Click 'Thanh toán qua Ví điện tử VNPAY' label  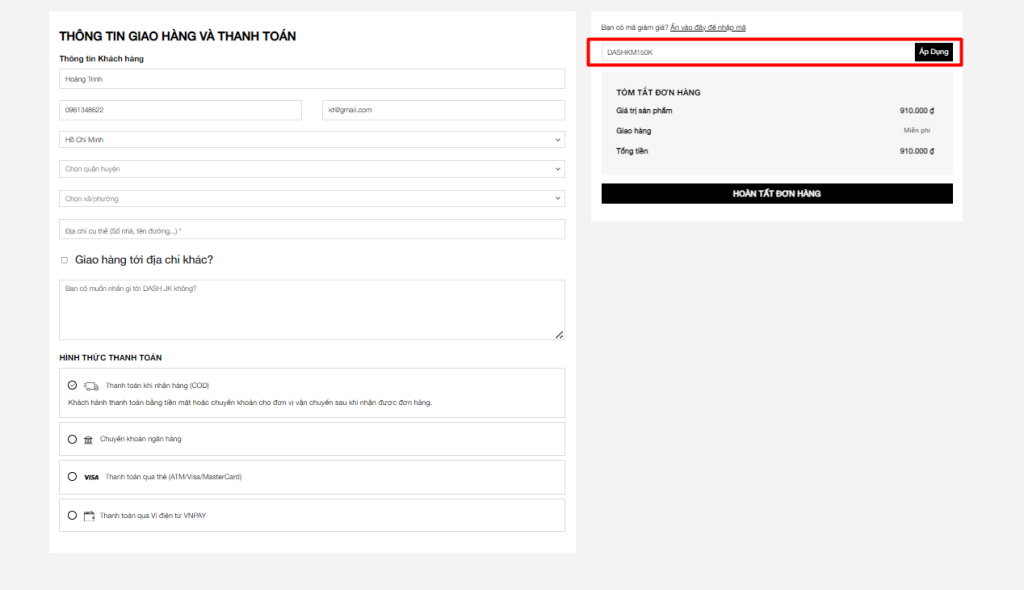[153, 516]
